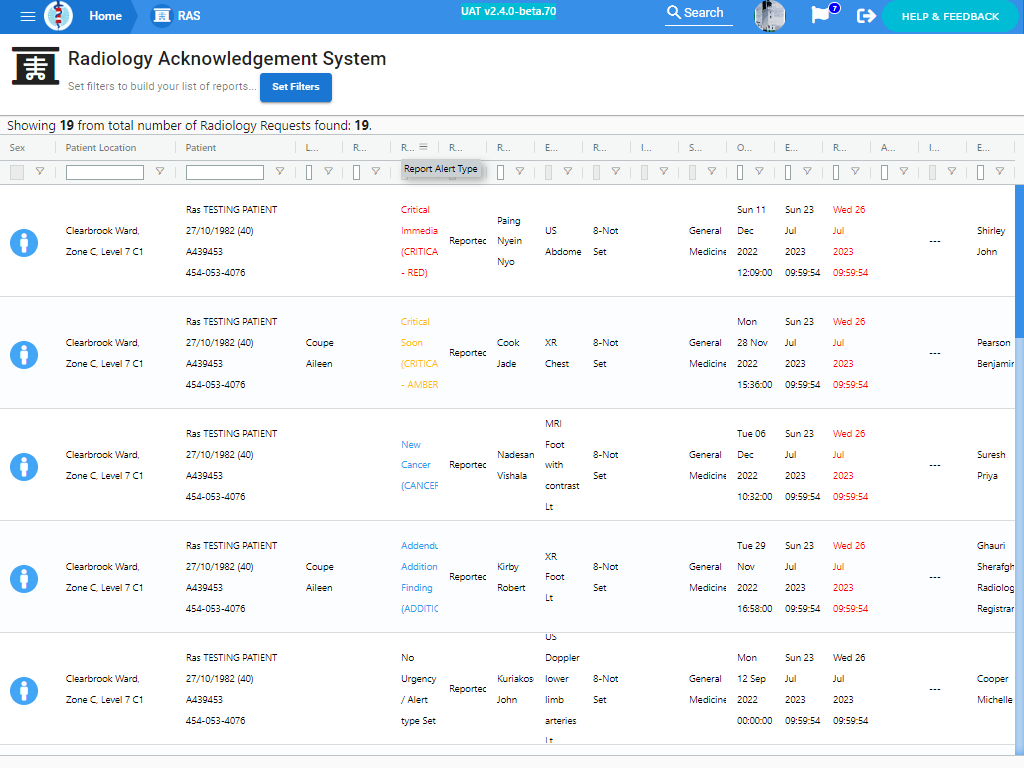1024x768 pixels.
Task: Click the patient icon in the US Doppler row
Action: tap(24, 691)
